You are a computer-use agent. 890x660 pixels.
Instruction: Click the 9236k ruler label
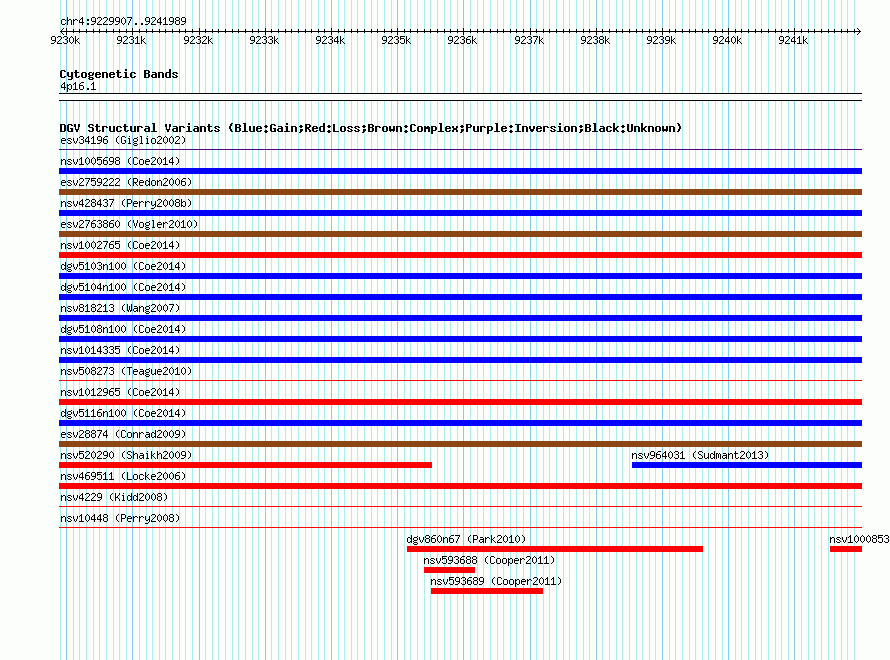[x=462, y=40]
